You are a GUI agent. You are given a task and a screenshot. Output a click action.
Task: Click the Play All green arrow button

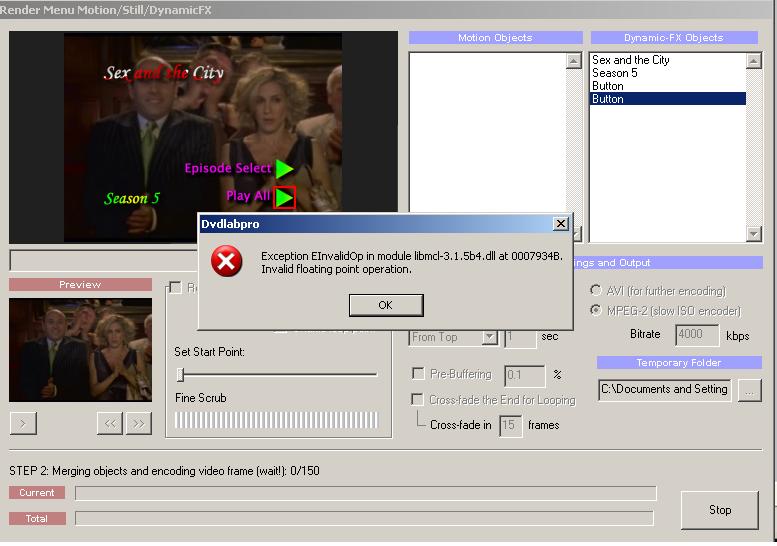pos(284,197)
